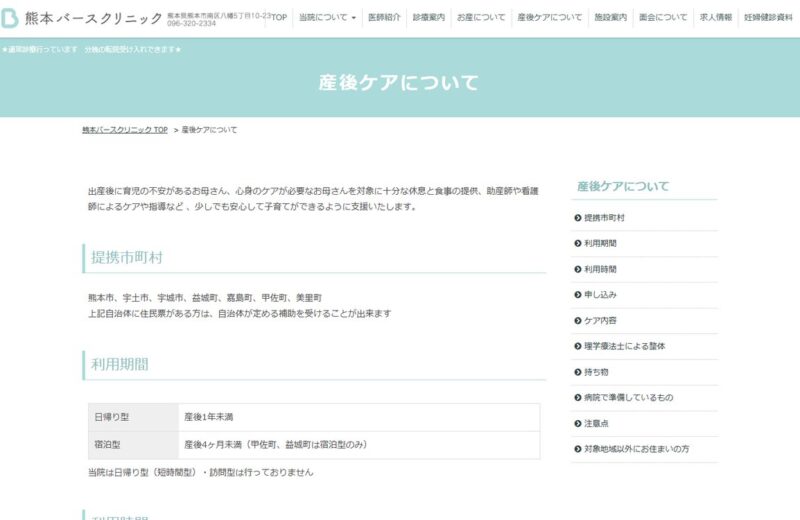Go to the 面会について page

663,17
